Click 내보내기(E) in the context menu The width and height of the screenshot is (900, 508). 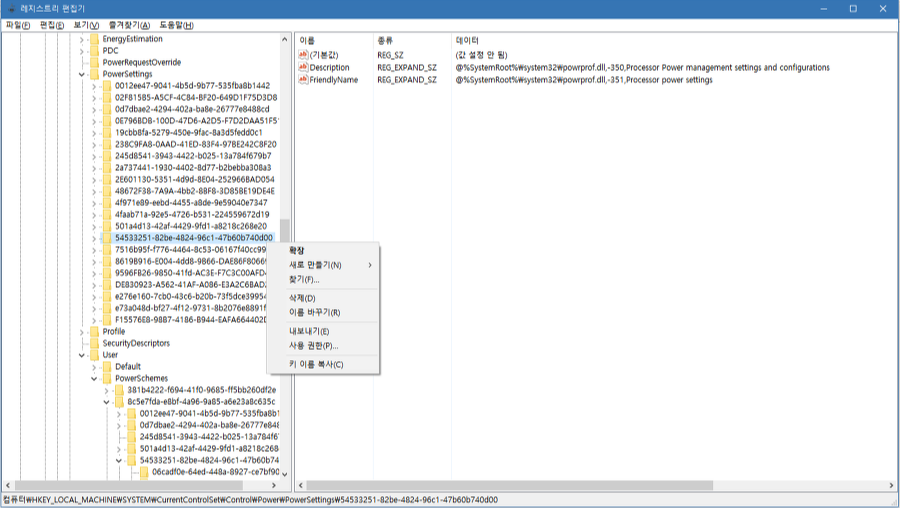(x=309, y=331)
